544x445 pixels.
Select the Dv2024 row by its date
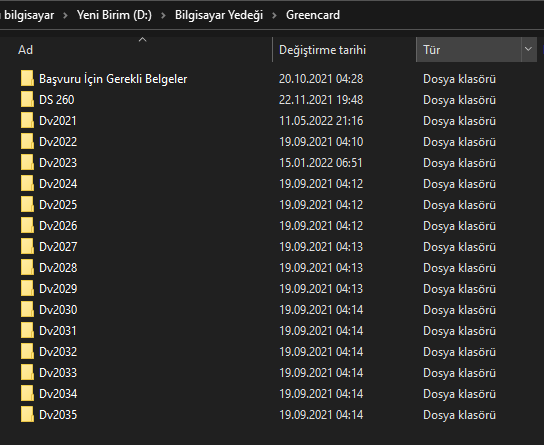tap(321, 184)
